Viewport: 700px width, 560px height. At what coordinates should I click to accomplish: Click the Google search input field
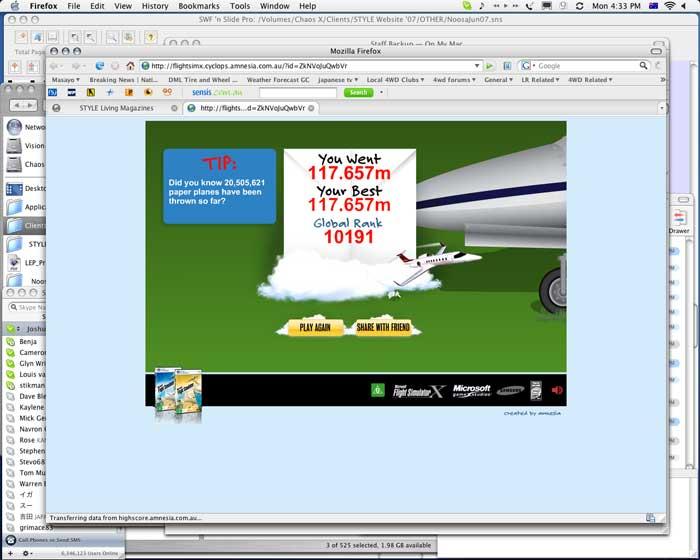[586, 66]
